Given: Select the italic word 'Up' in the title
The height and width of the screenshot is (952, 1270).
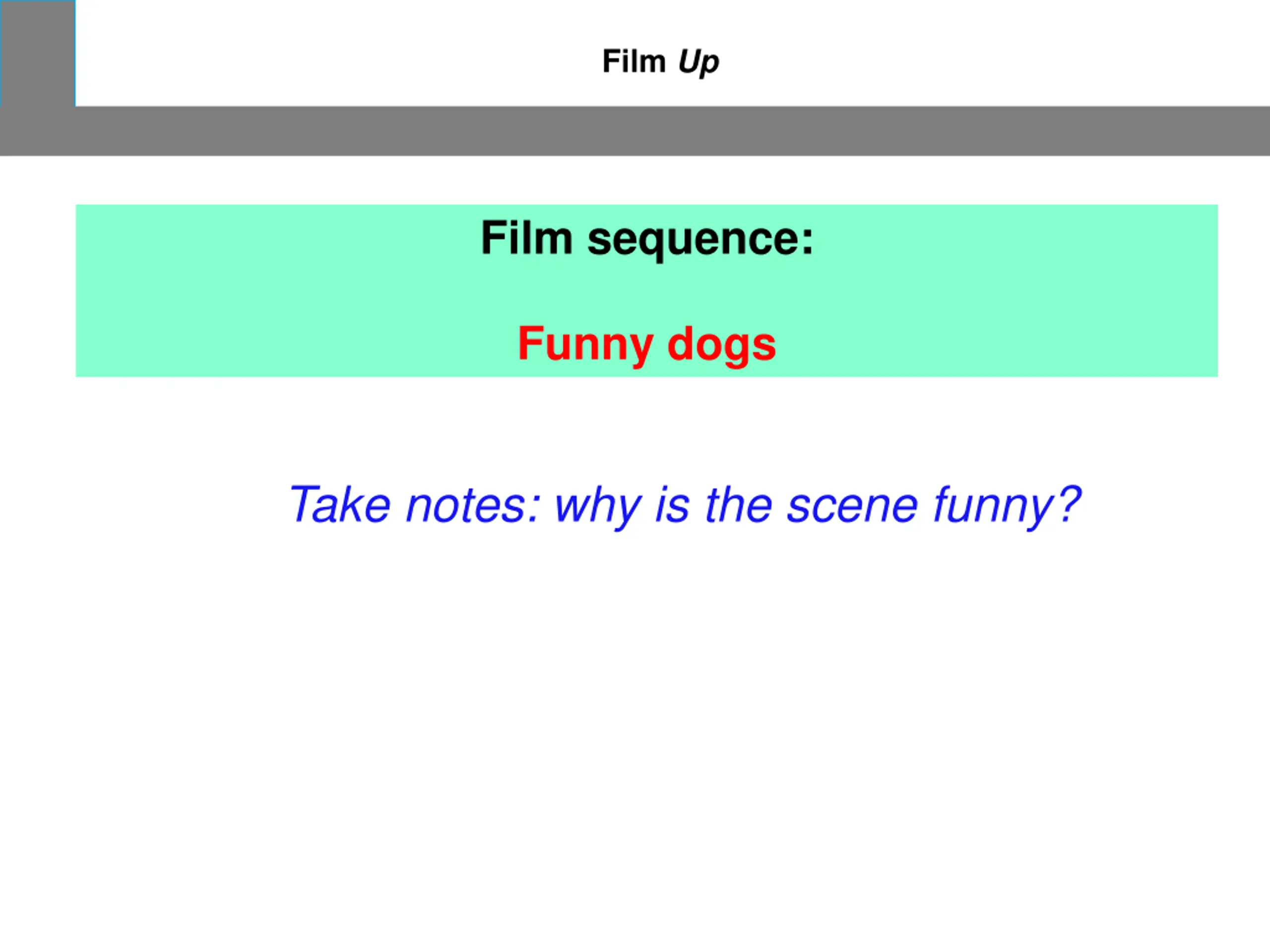Looking at the screenshot, I should point(698,62).
